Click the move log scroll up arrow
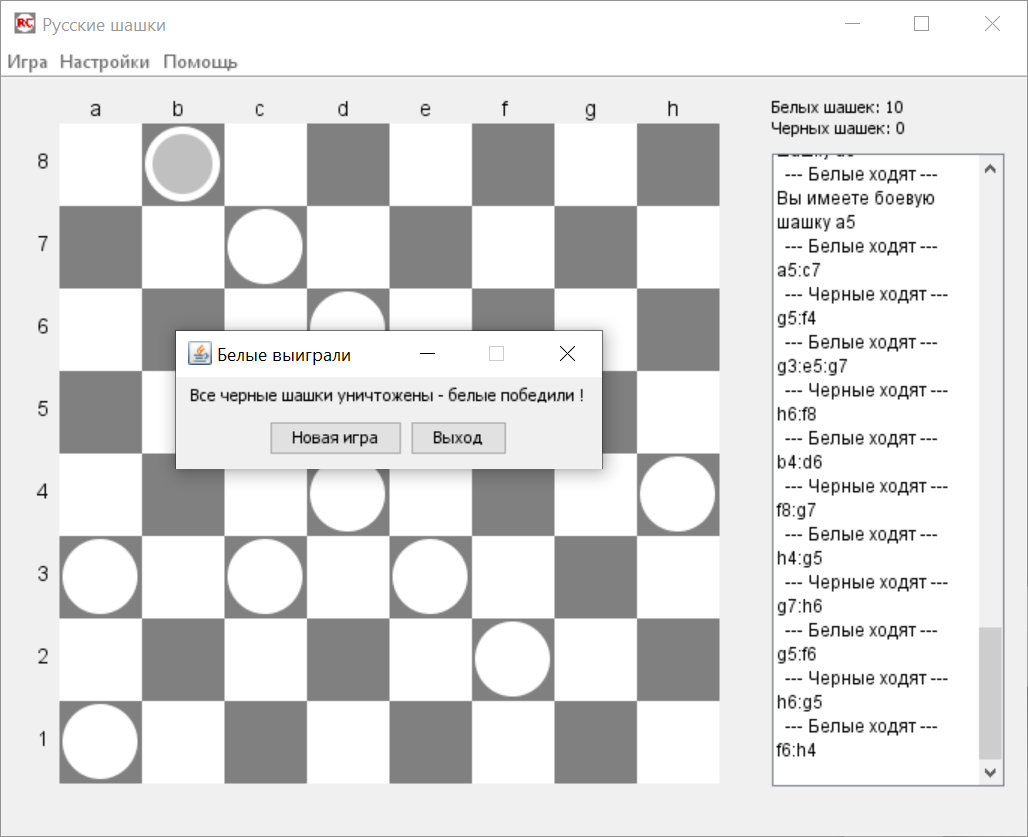Screen dimensions: 1028x837 coord(990,169)
